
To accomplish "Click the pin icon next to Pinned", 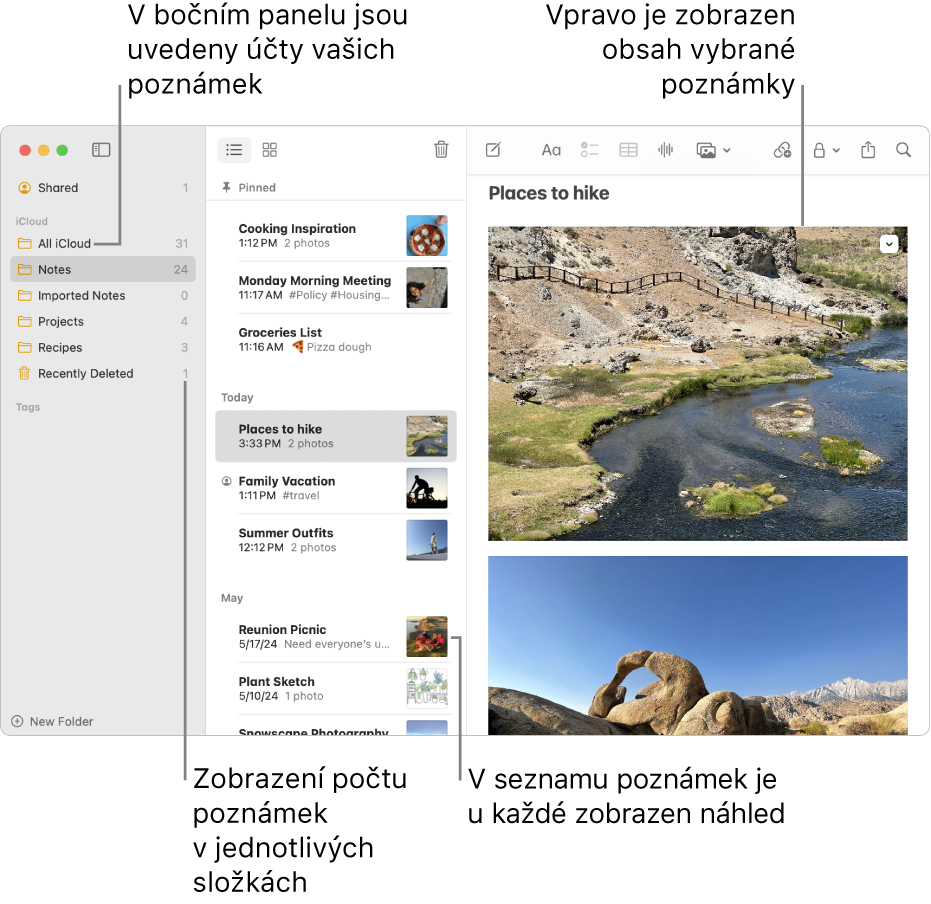I will 226,188.
